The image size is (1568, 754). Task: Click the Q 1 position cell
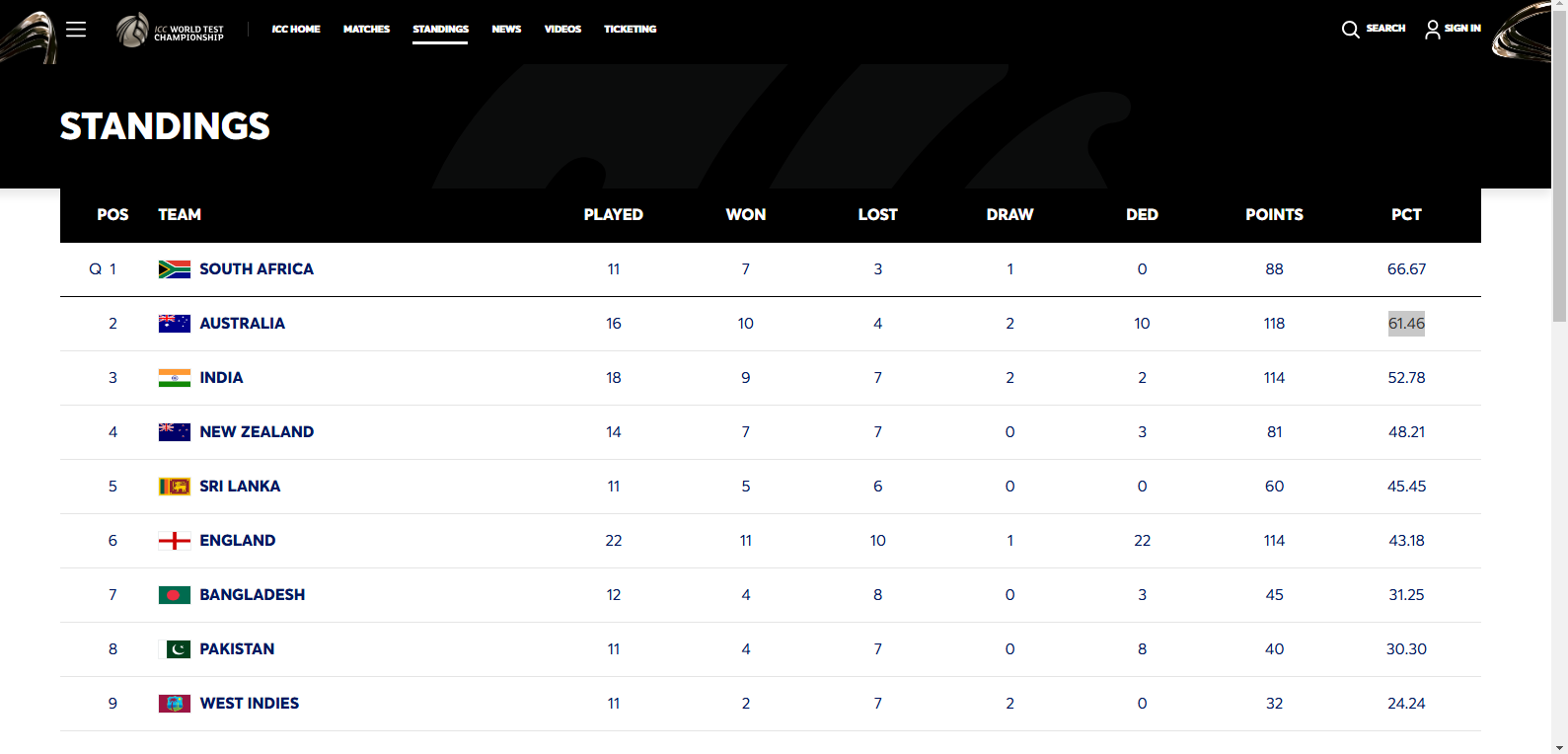(x=103, y=269)
